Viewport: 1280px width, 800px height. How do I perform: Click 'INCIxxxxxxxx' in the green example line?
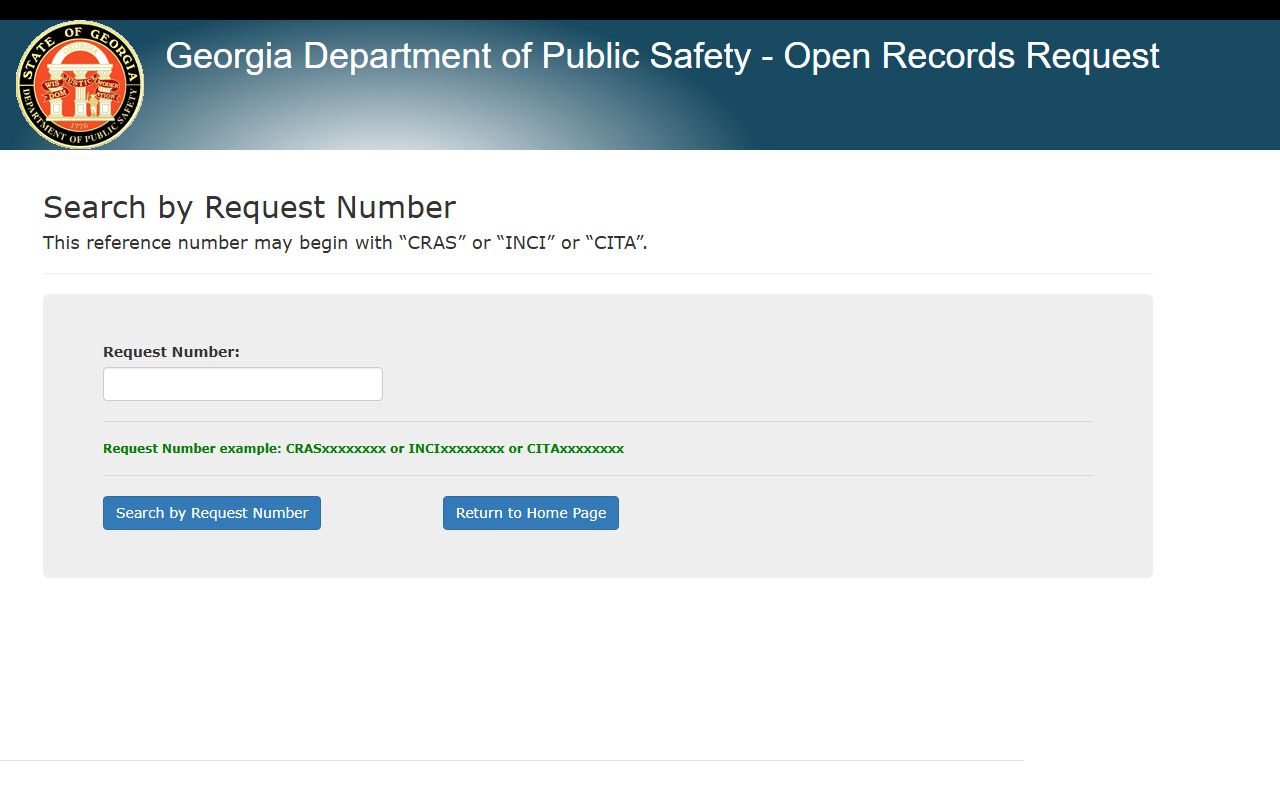[x=456, y=449]
